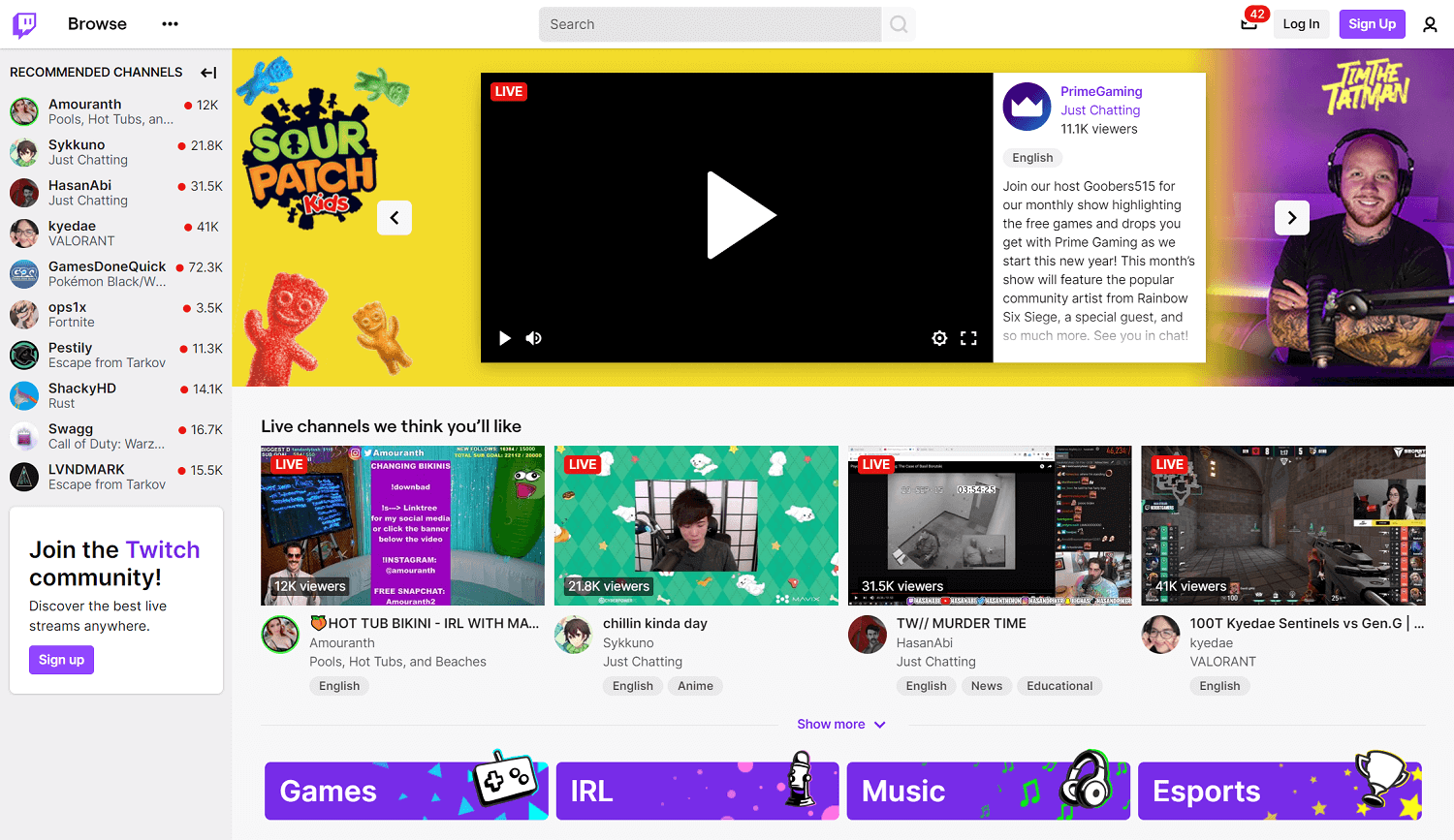This screenshot has width=1454, height=840.
Task: Open the PrimeGaming channel link
Action: coord(1101,92)
